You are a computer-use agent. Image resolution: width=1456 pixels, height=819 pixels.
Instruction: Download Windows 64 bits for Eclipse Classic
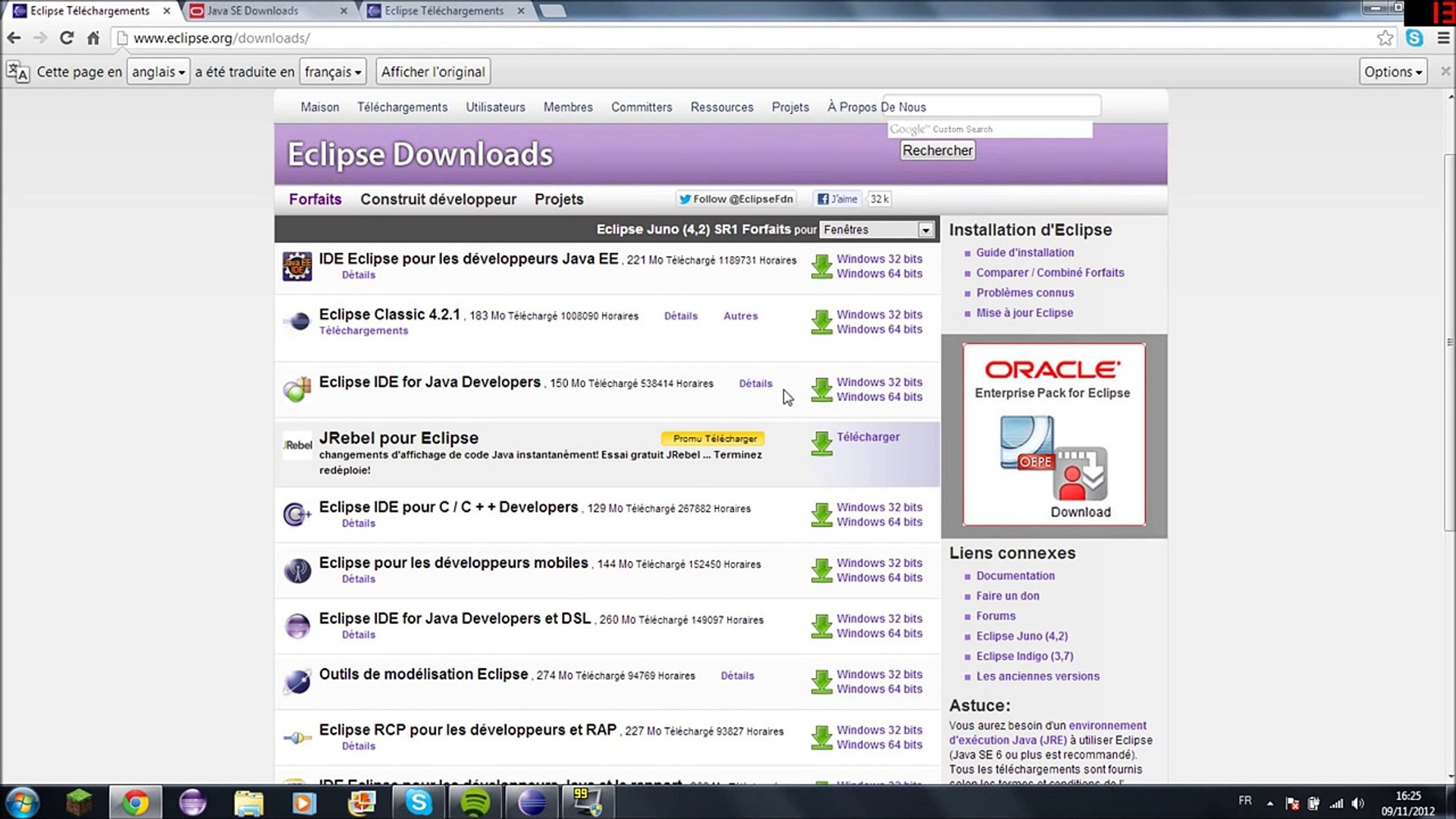pos(880,329)
